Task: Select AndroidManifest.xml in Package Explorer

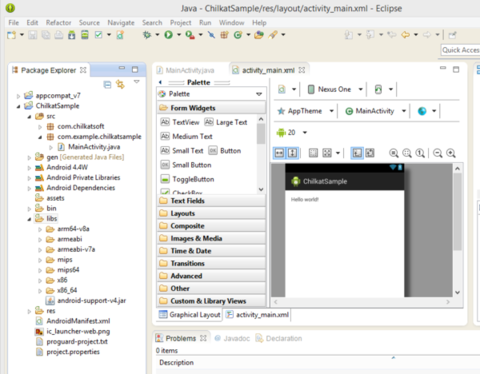Action: tap(78, 321)
